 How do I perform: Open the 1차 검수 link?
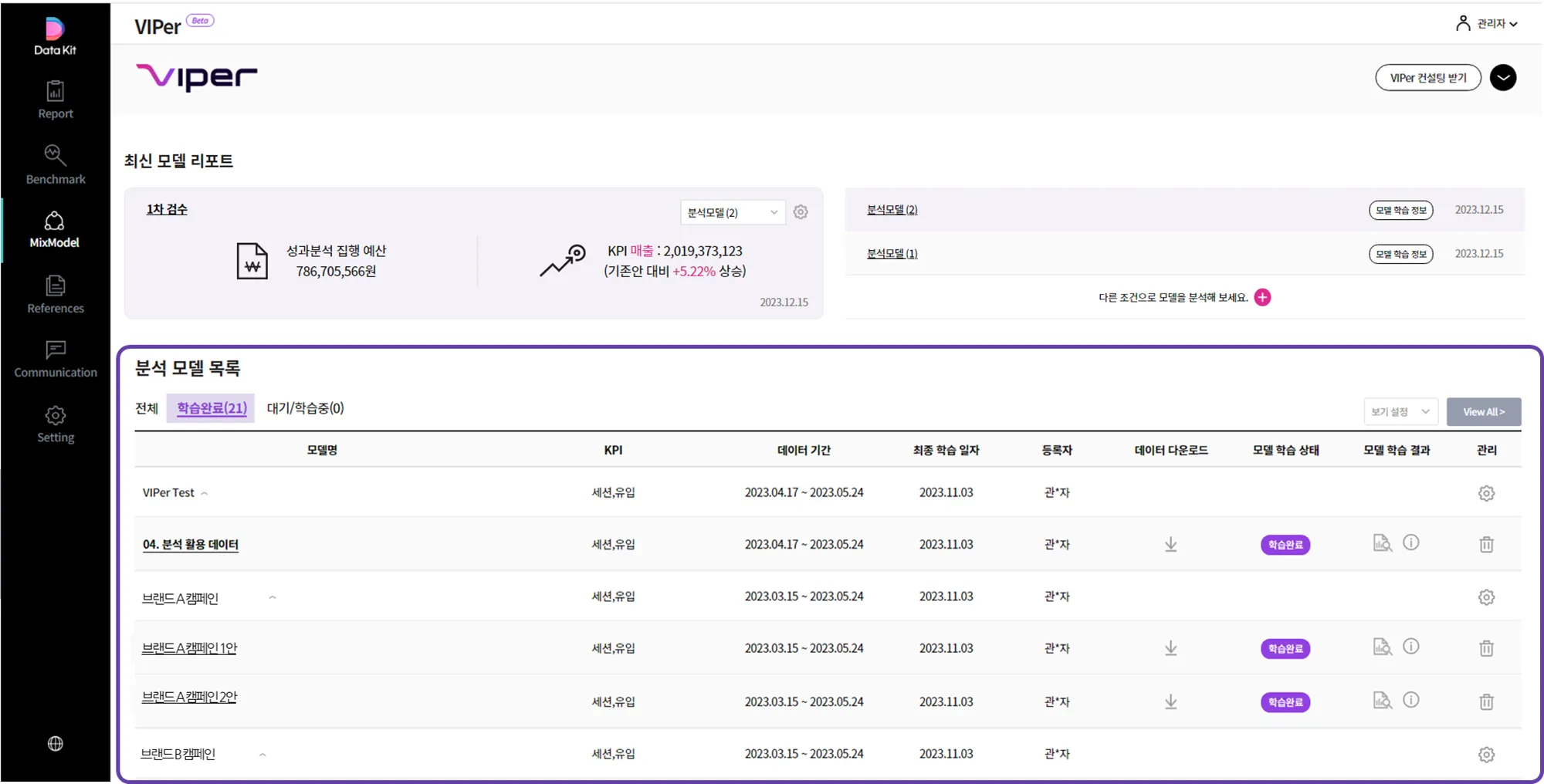(167, 210)
